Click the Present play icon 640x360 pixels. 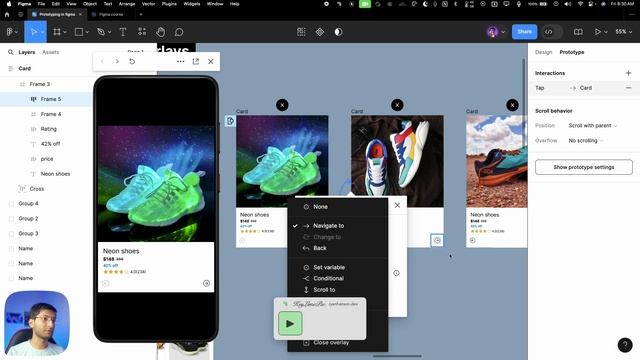click(598, 32)
